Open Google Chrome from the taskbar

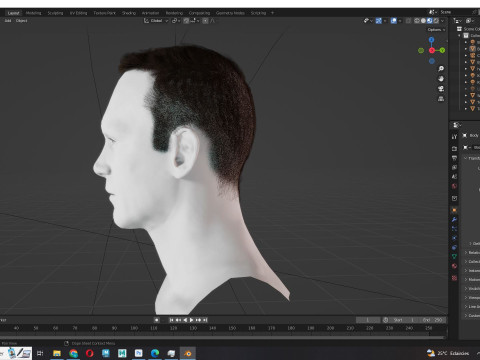(x=73, y=353)
